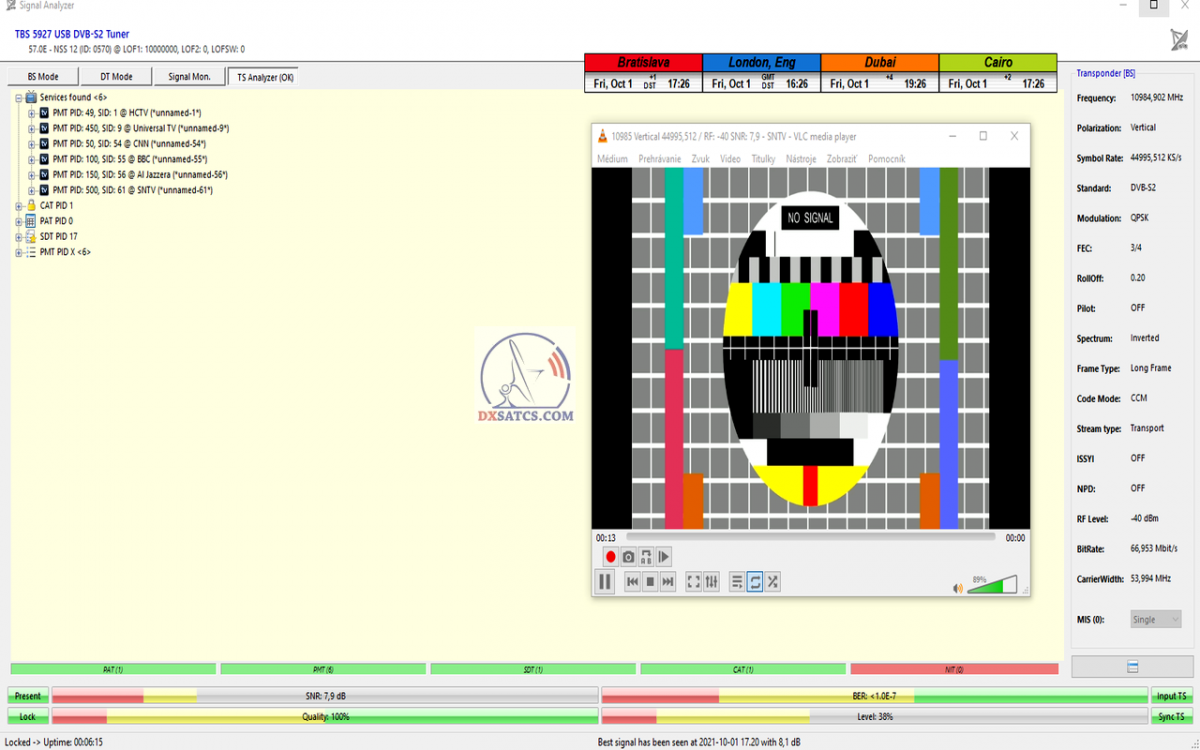Open the MIS Single dropdown
The width and height of the screenshot is (1200, 750).
click(x=1155, y=620)
